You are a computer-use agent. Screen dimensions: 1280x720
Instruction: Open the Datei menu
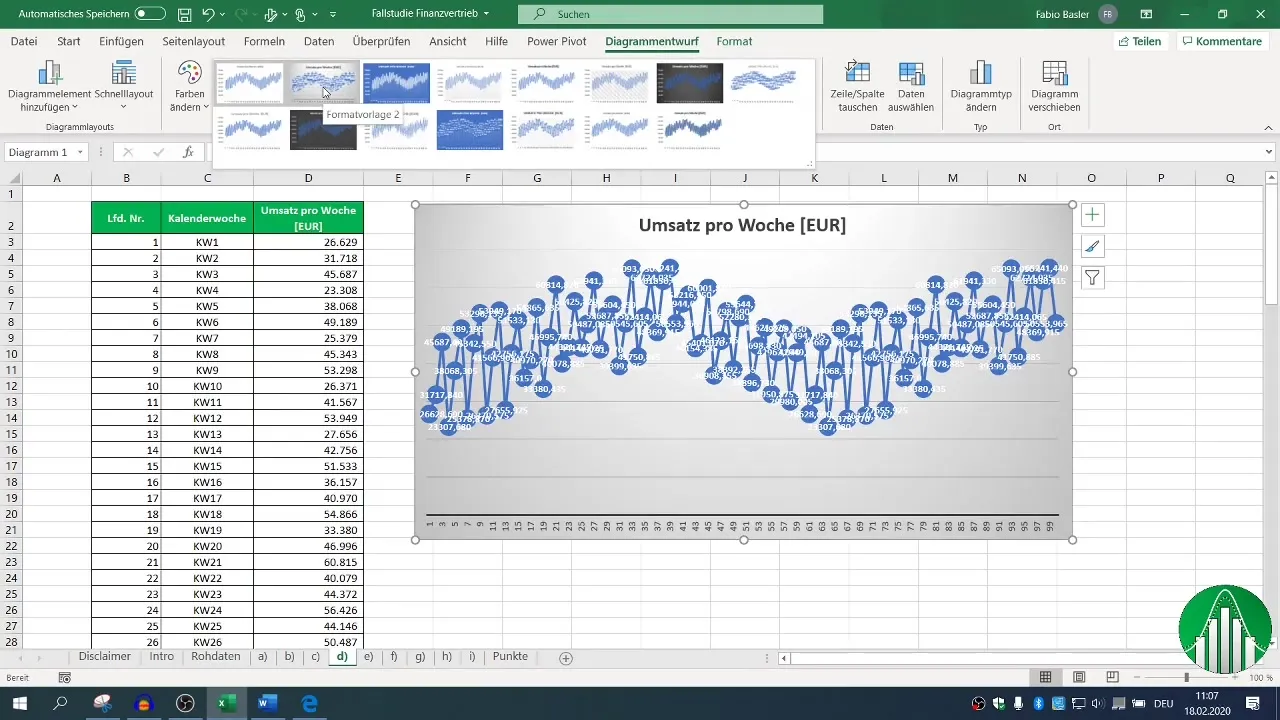point(24,42)
